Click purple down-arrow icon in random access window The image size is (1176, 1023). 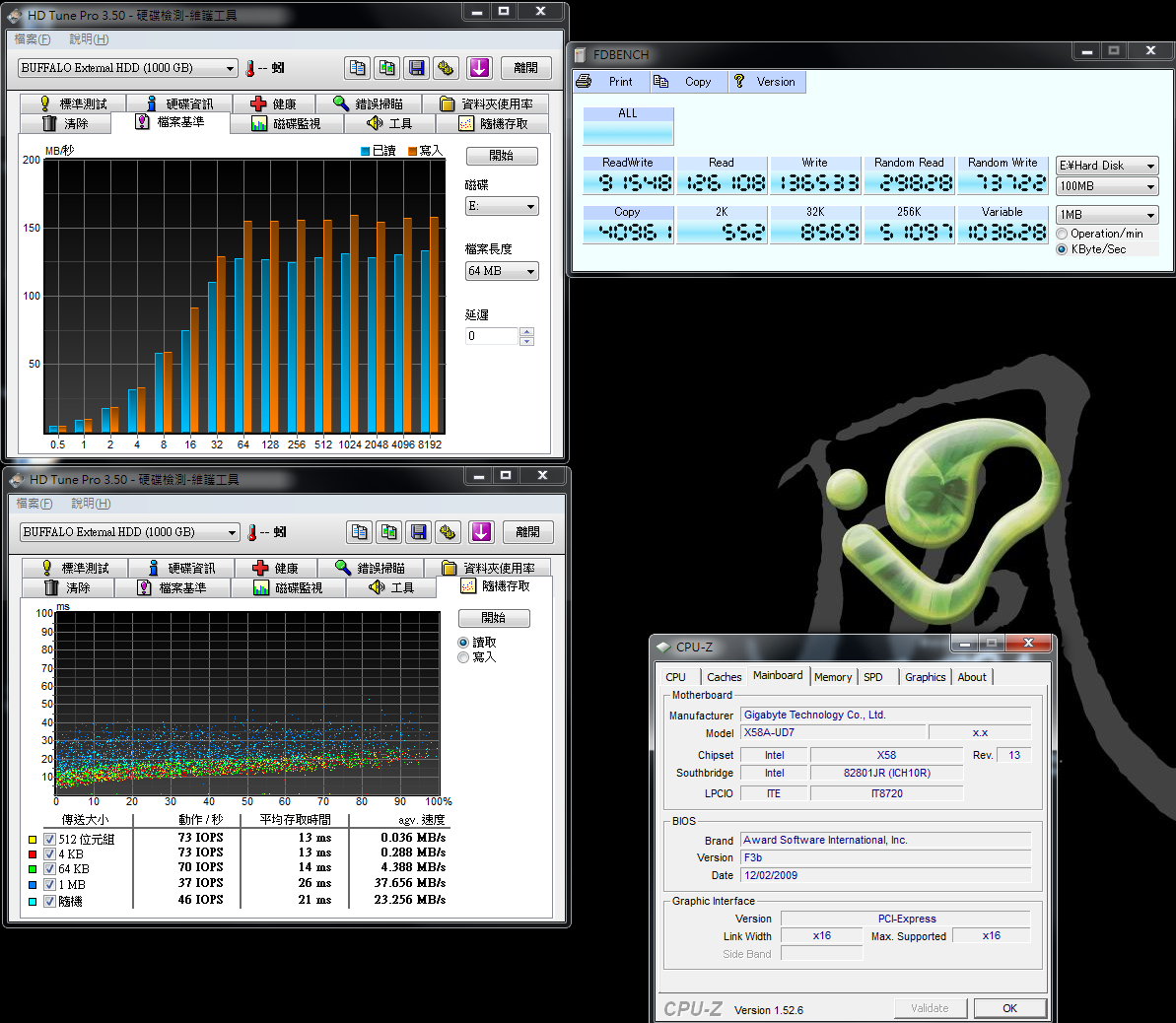pos(481,532)
